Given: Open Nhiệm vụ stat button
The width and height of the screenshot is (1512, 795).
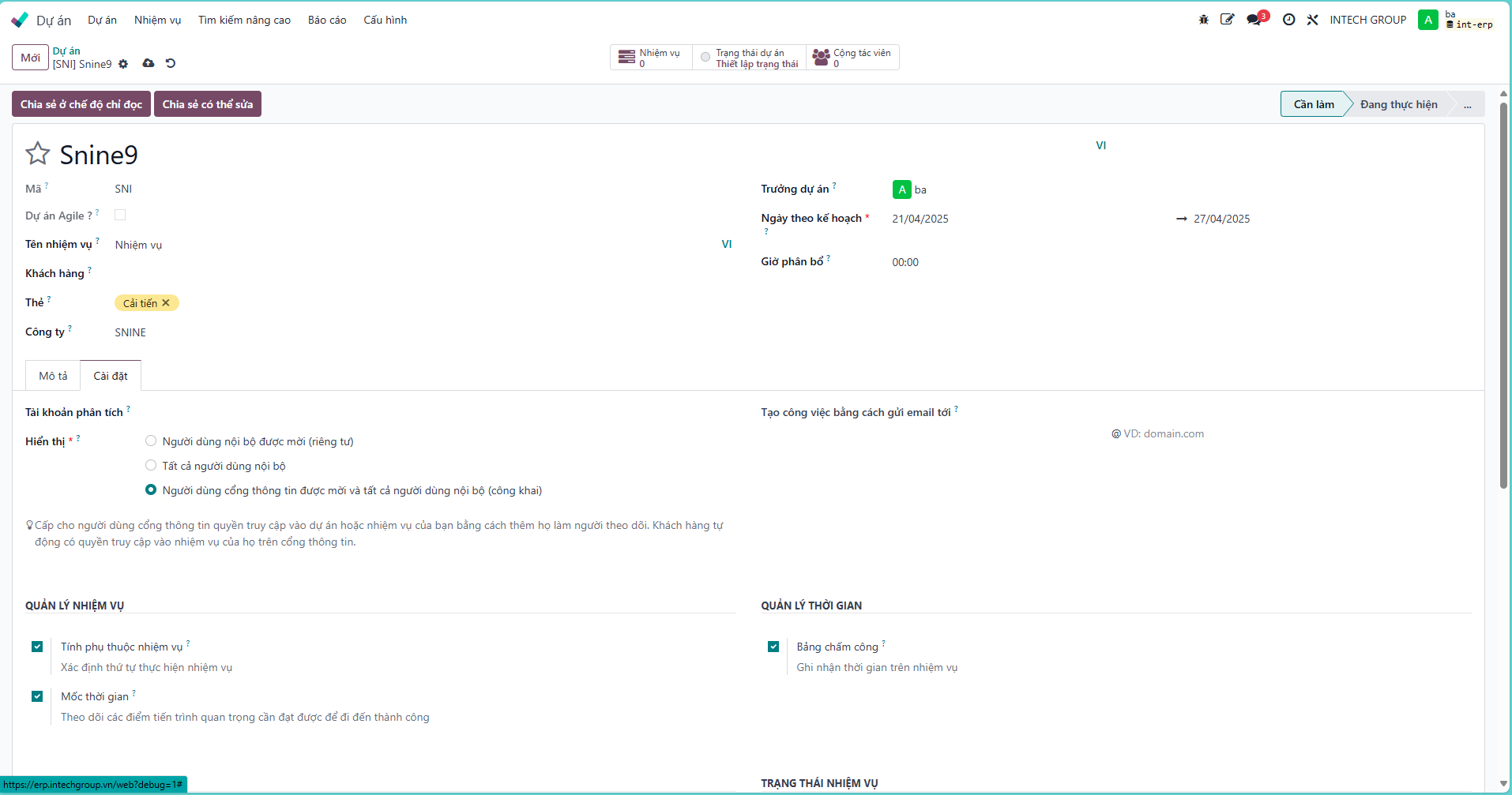Looking at the screenshot, I should tap(651, 58).
